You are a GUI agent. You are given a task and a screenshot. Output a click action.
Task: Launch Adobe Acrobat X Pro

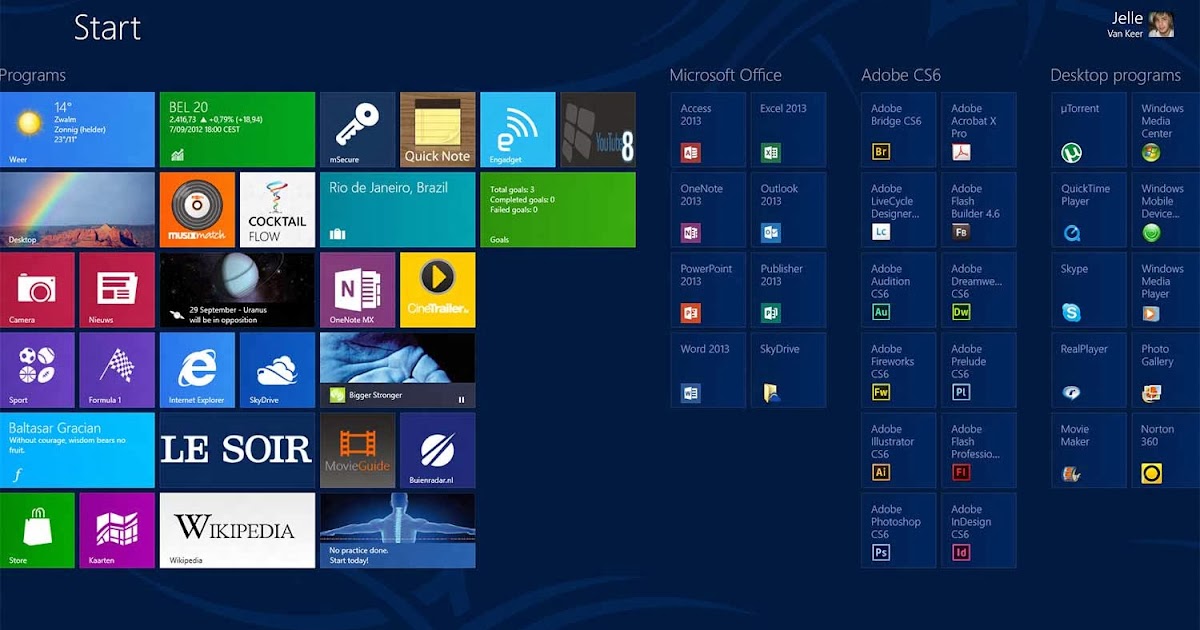[x=978, y=130]
